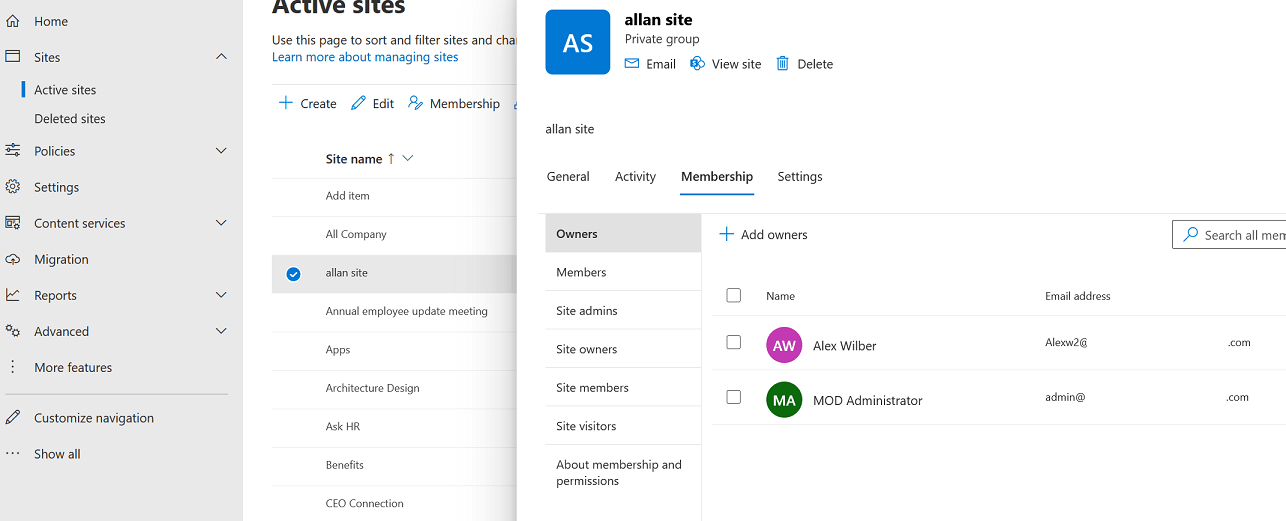Click the Delete trash can icon
Viewport: 1286px width, 521px height.
click(x=783, y=64)
